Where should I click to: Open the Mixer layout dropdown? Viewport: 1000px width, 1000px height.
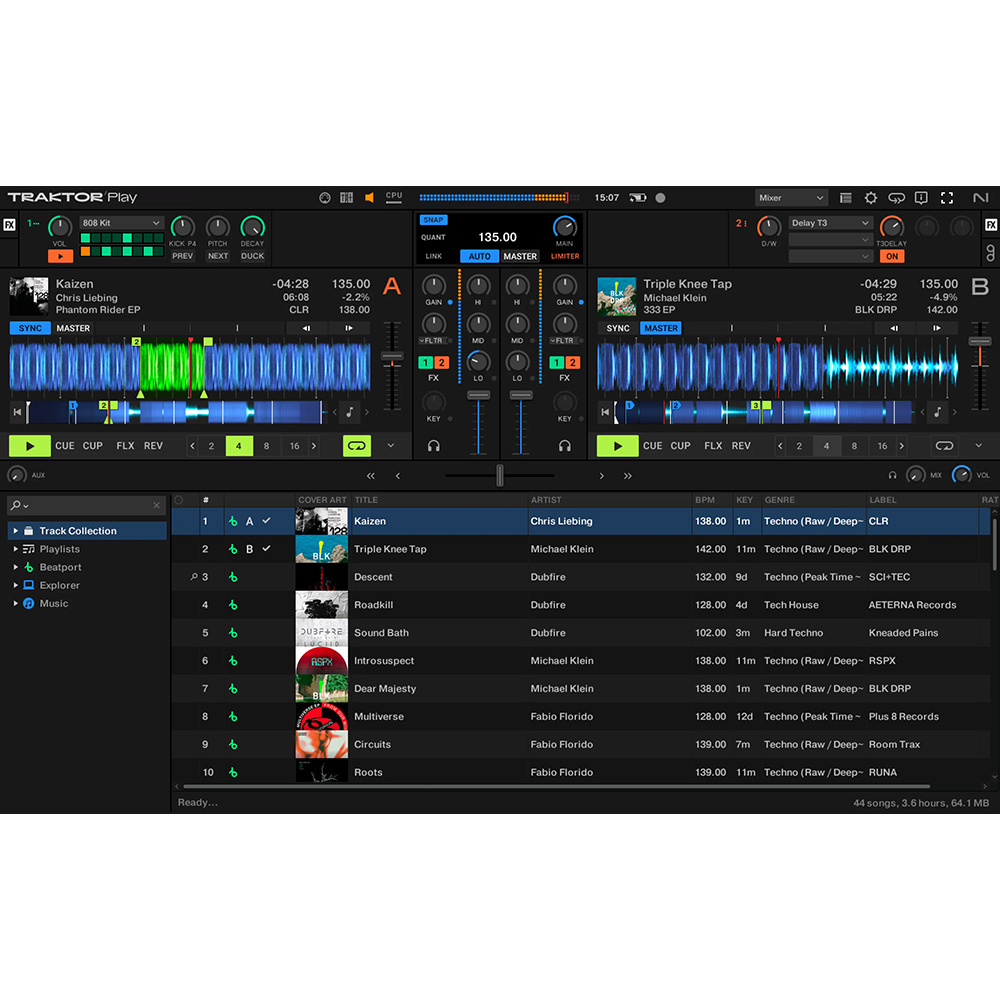pos(791,198)
